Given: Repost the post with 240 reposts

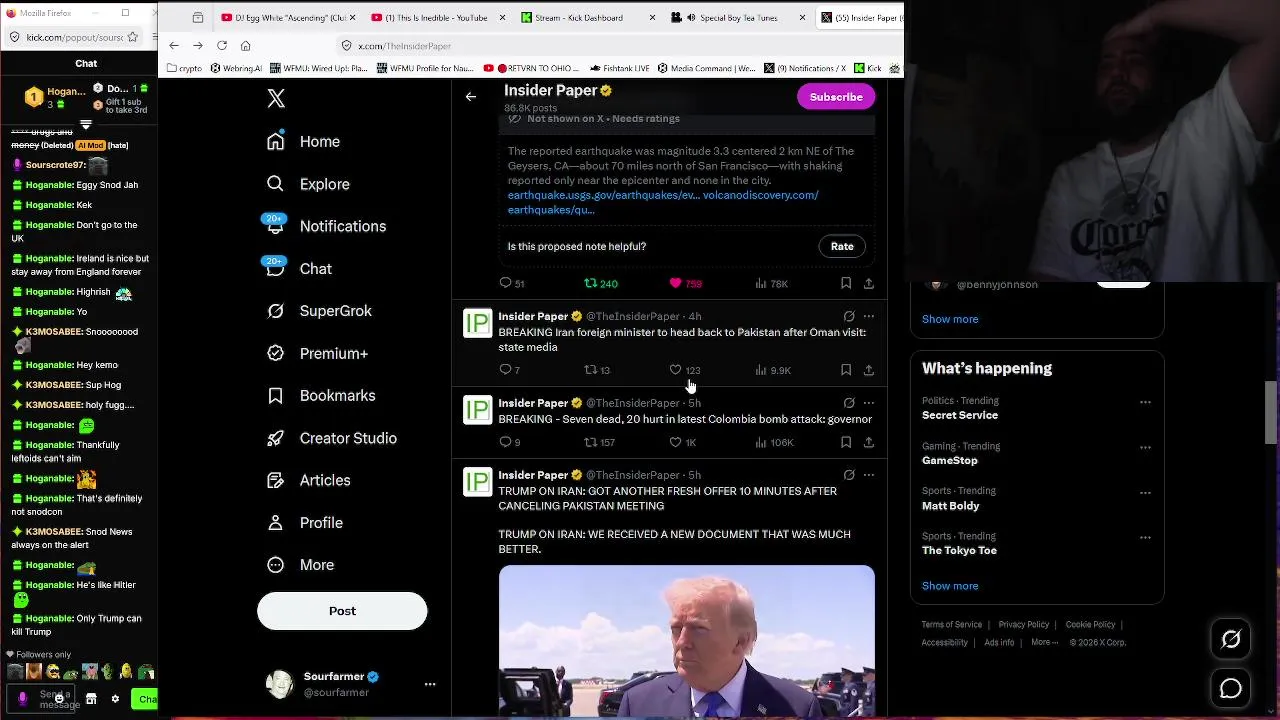Looking at the screenshot, I should click(x=601, y=284).
